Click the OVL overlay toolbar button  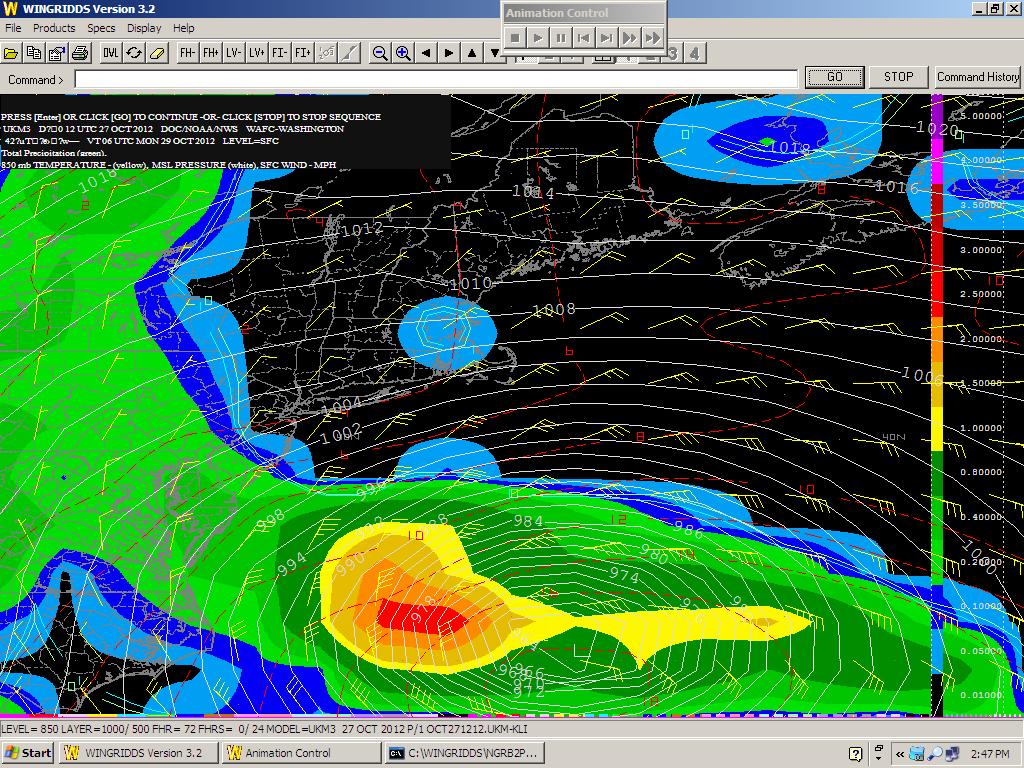pyautogui.click(x=110, y=53)
